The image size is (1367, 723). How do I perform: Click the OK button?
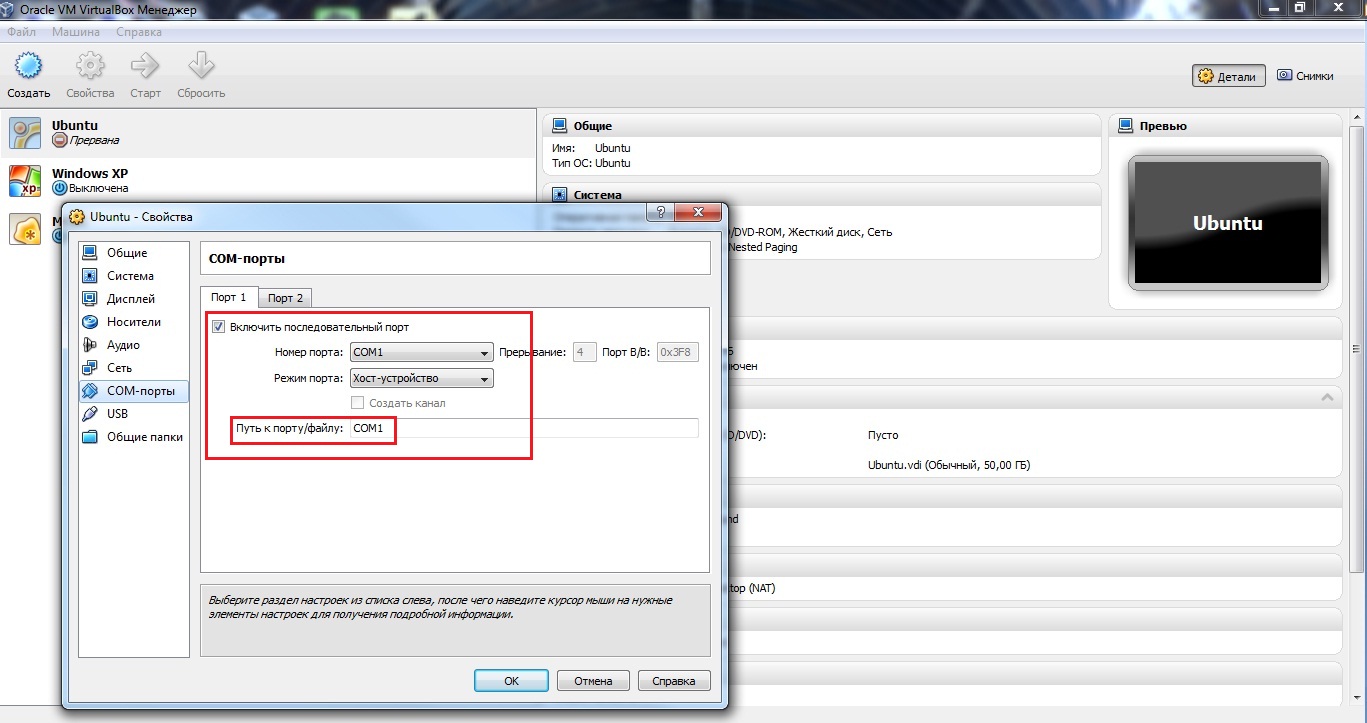511,681
